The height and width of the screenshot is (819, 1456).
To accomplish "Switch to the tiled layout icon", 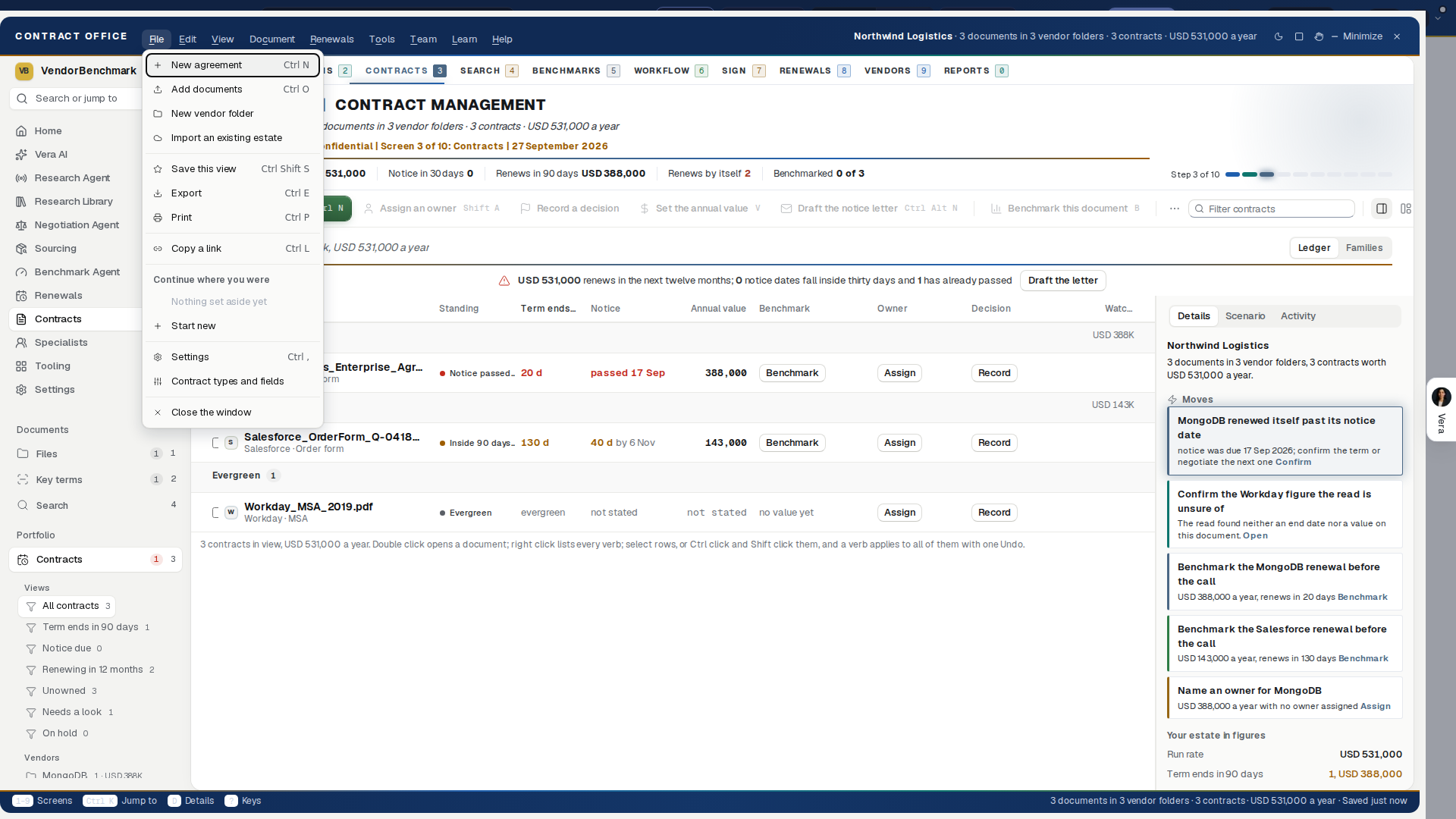I will (x=1406, y=209).
